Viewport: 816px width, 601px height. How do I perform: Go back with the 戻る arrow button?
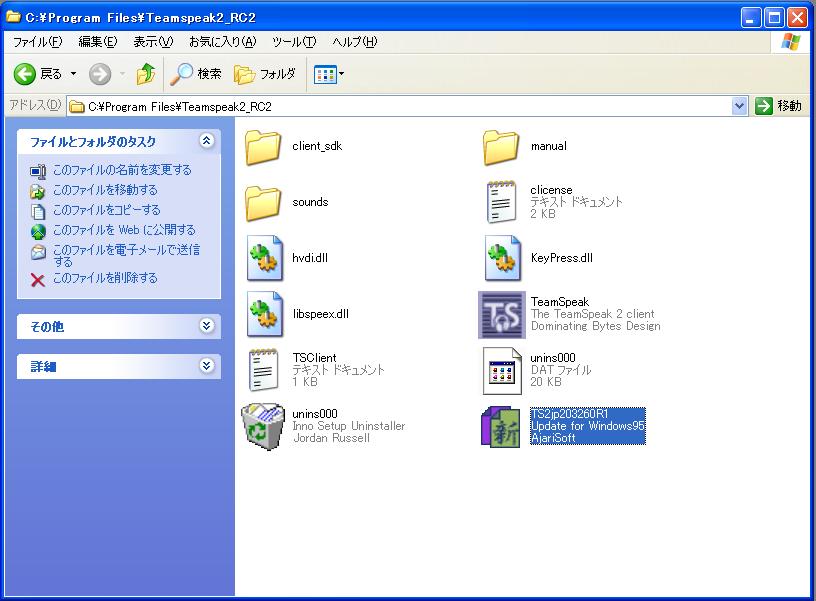[x=37, y=74]
